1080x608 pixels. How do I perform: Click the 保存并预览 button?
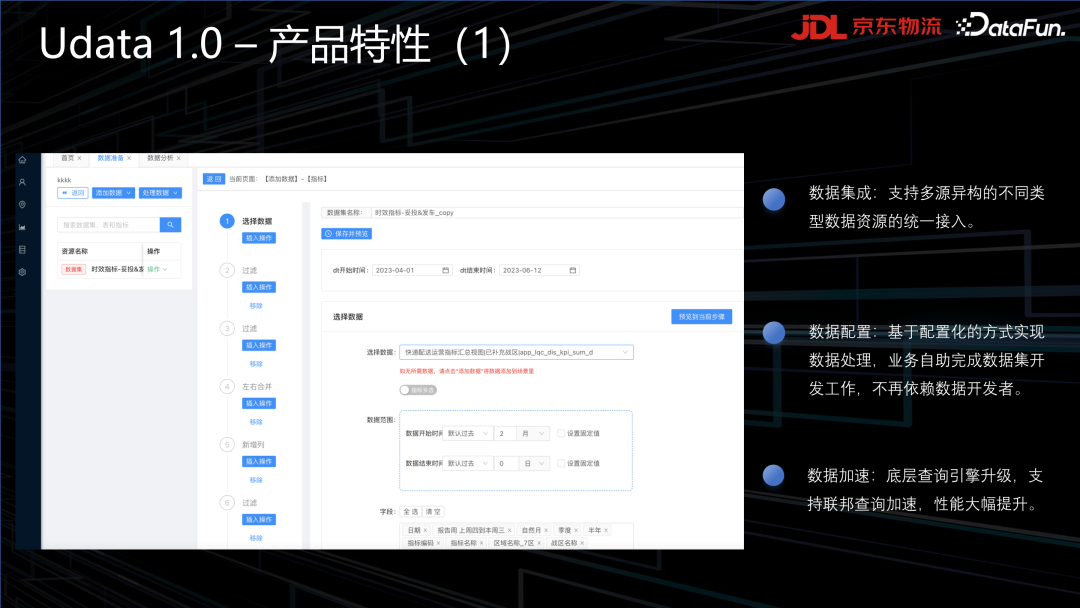tap(346, 234)
